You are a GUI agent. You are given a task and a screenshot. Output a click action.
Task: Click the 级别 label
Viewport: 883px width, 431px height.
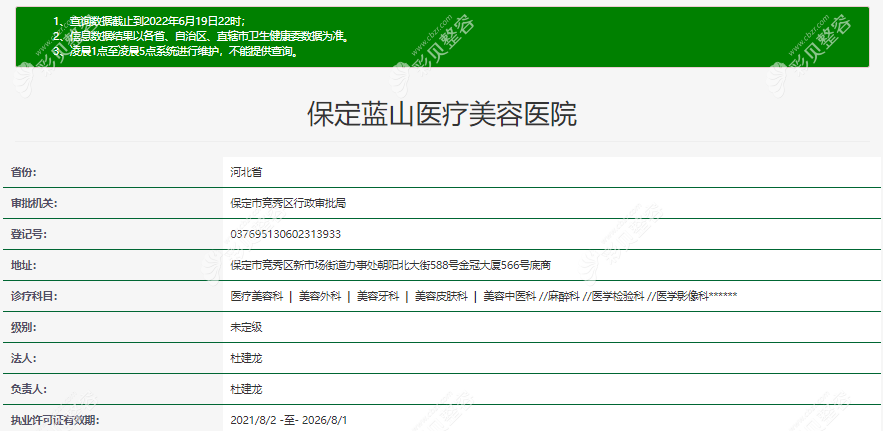pyautogui.click(x=24, y=327)
